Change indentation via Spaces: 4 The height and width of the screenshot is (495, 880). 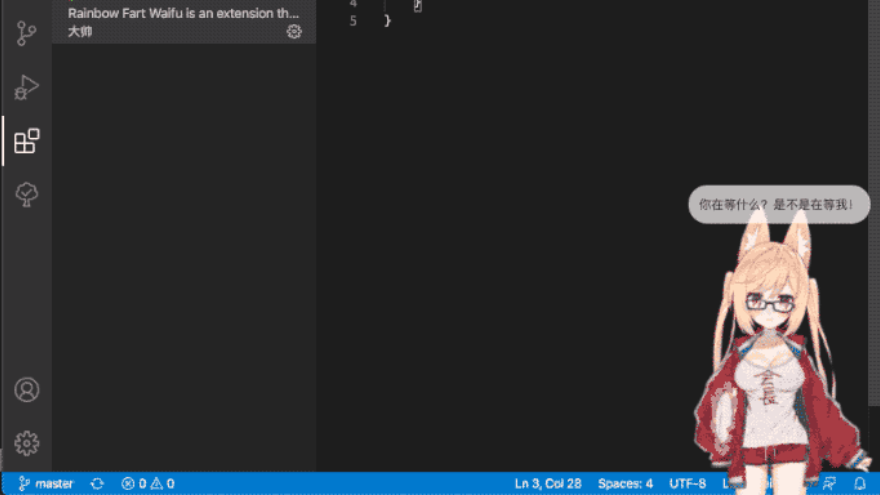pos(625,483)
